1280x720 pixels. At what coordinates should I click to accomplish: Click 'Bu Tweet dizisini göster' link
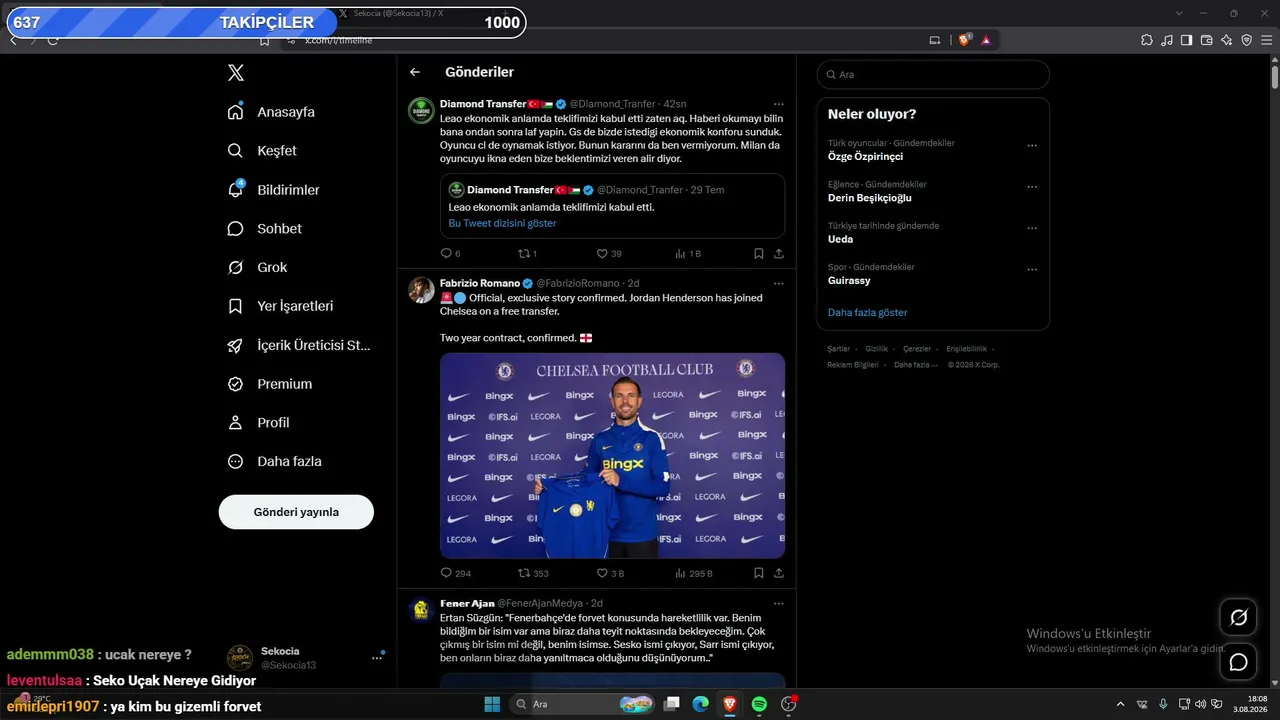(502, 223)
